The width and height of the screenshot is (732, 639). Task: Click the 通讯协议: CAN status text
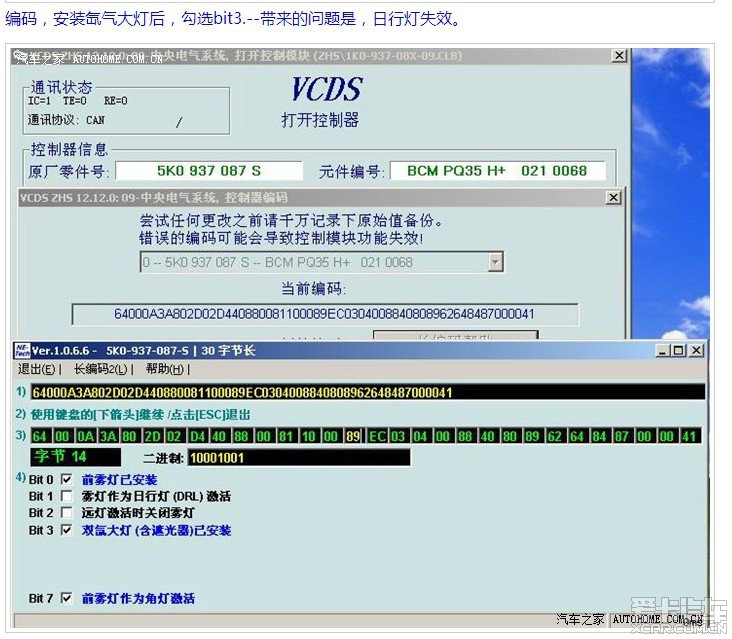tap(66, 120)
